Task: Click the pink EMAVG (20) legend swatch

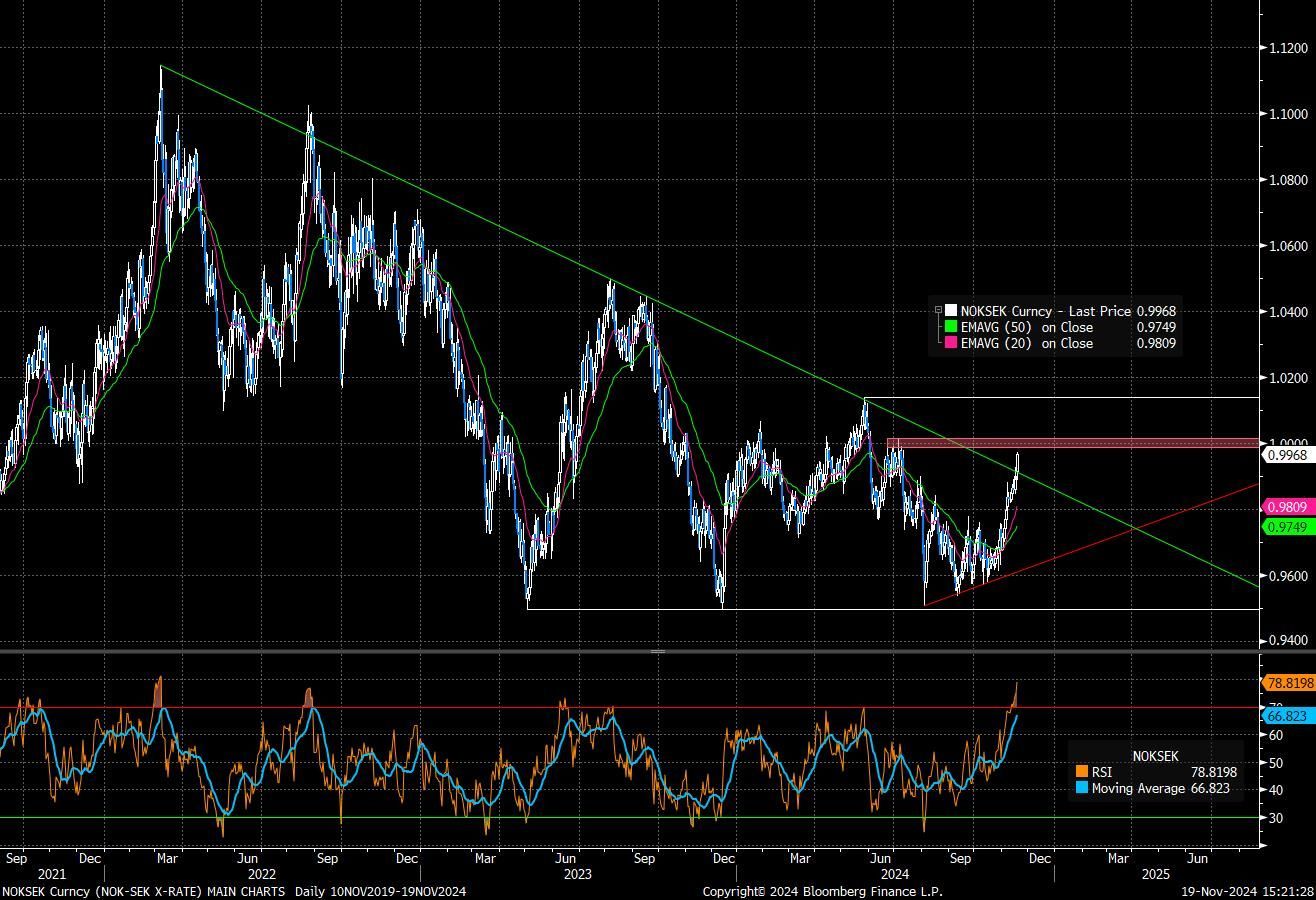Action: tap(951, 343)
